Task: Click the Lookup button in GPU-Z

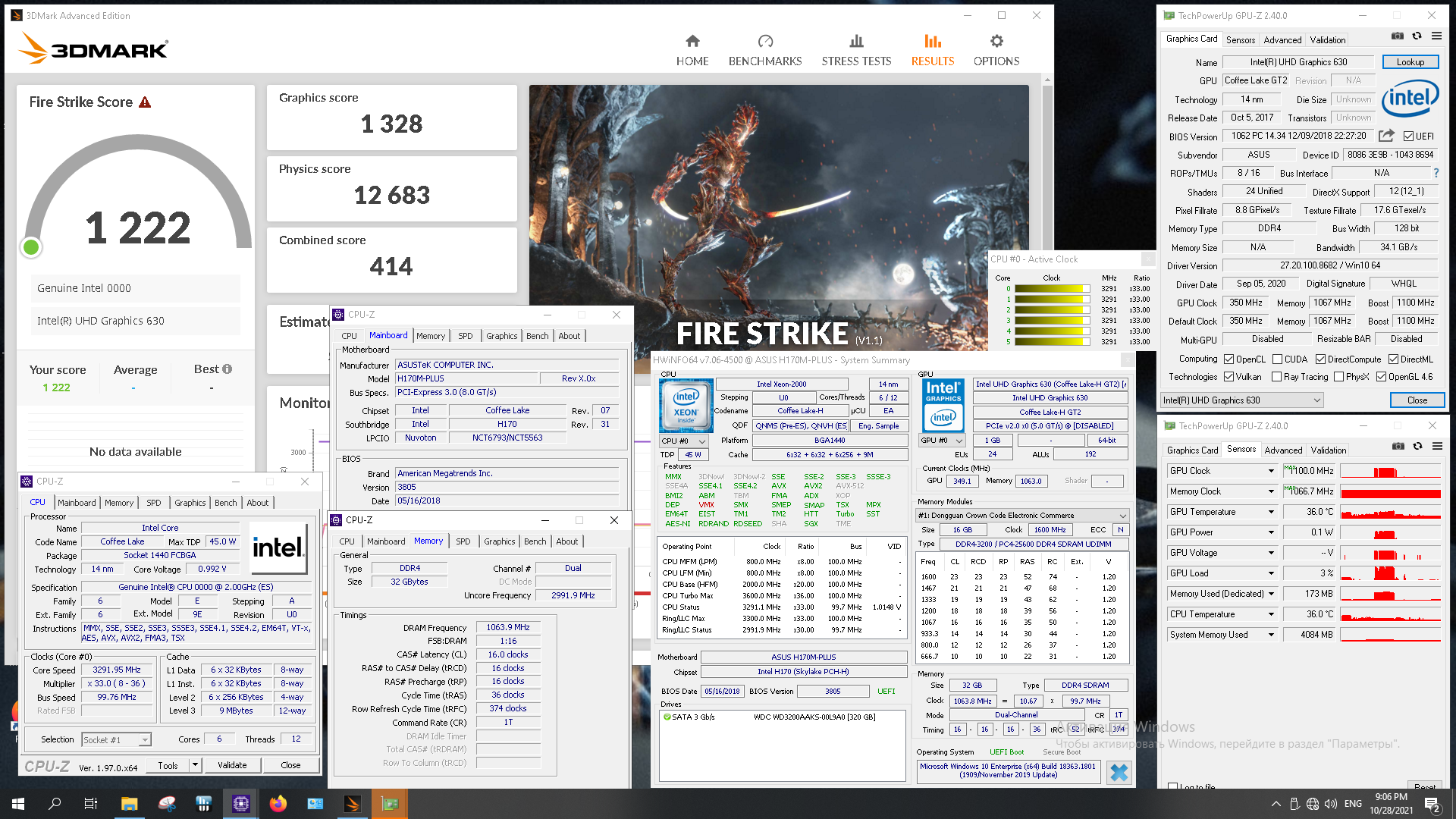Action: (x=1410, y=62)
